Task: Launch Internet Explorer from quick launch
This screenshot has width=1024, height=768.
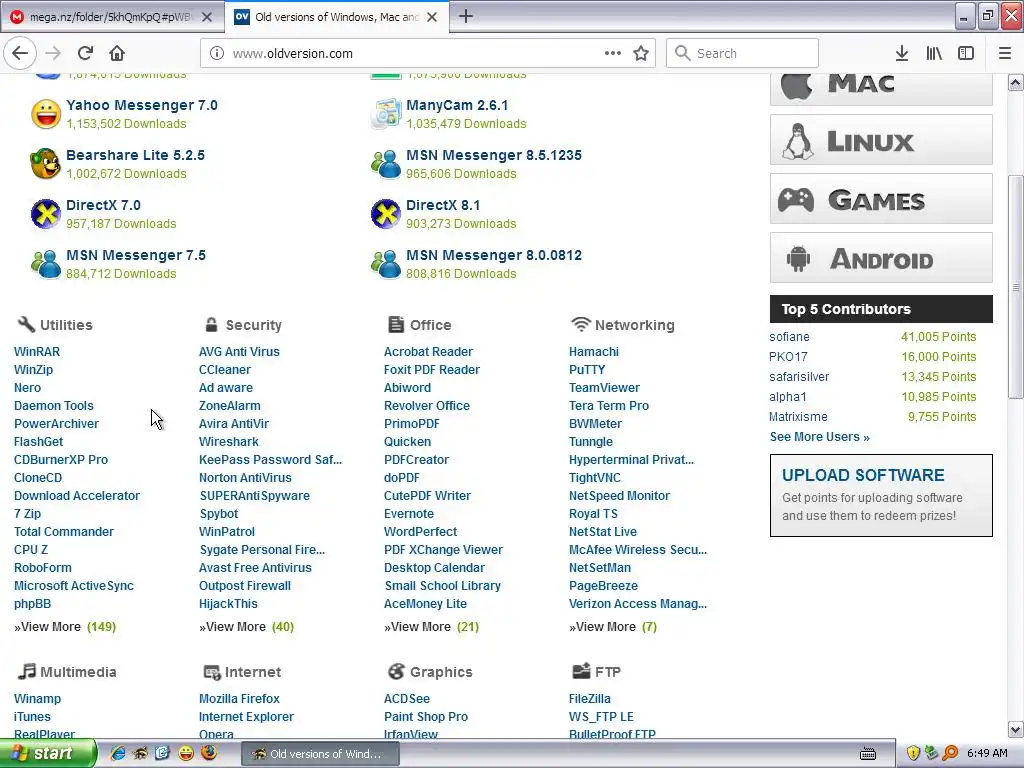Action: (118, 753)
